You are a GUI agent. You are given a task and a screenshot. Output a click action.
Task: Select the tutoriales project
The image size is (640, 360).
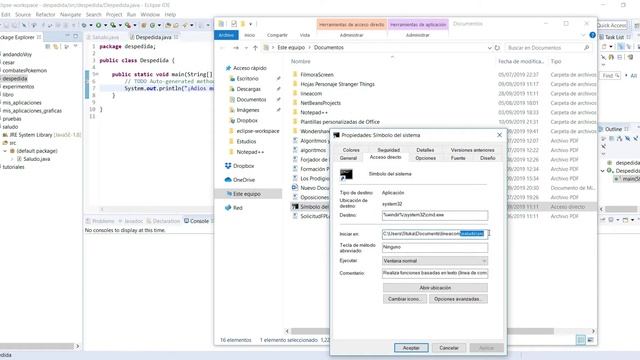point(13,167)
